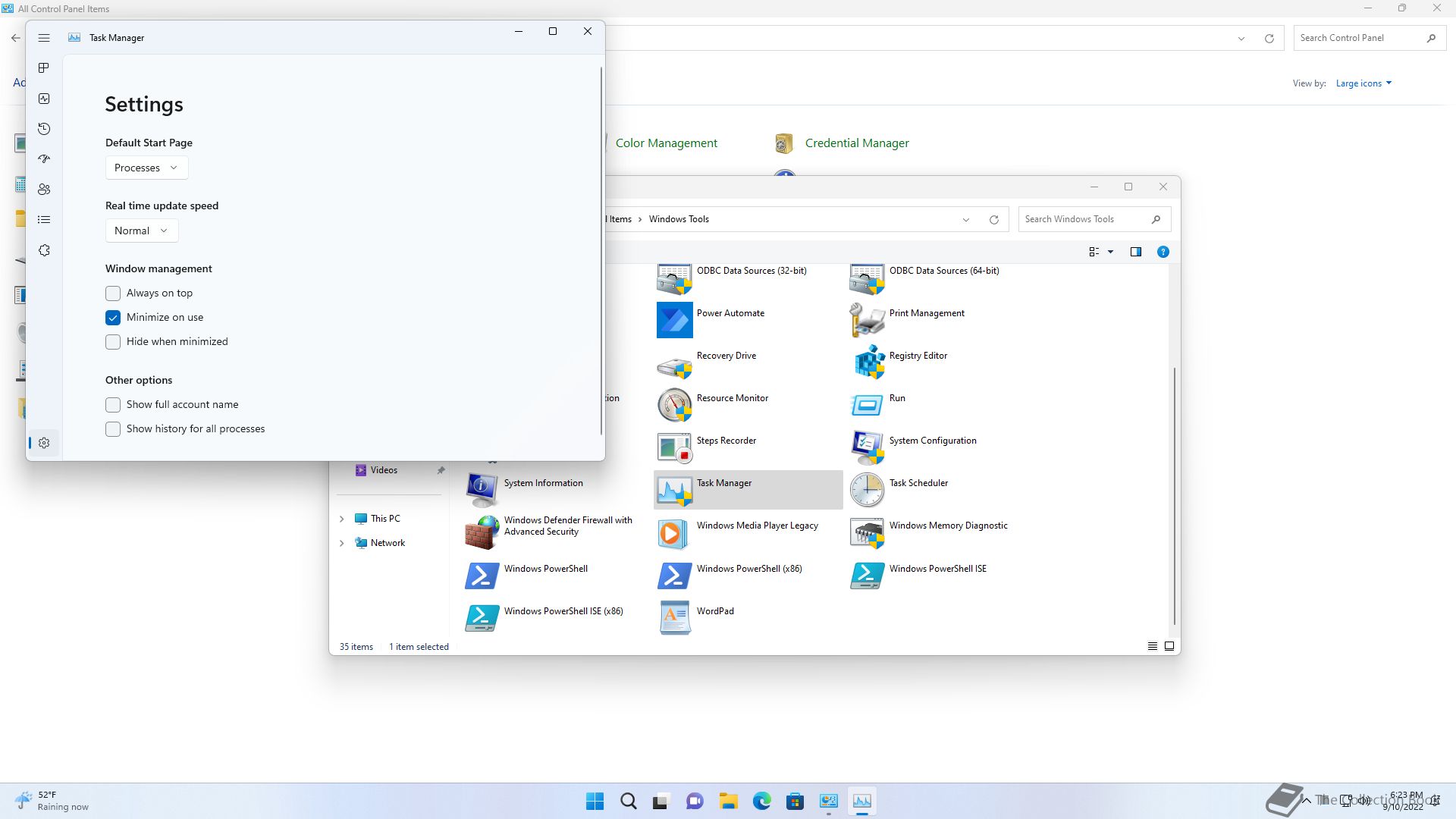Open Users page in Task Manager sidebar
The image size is (1456, 819).
point(44,190)
